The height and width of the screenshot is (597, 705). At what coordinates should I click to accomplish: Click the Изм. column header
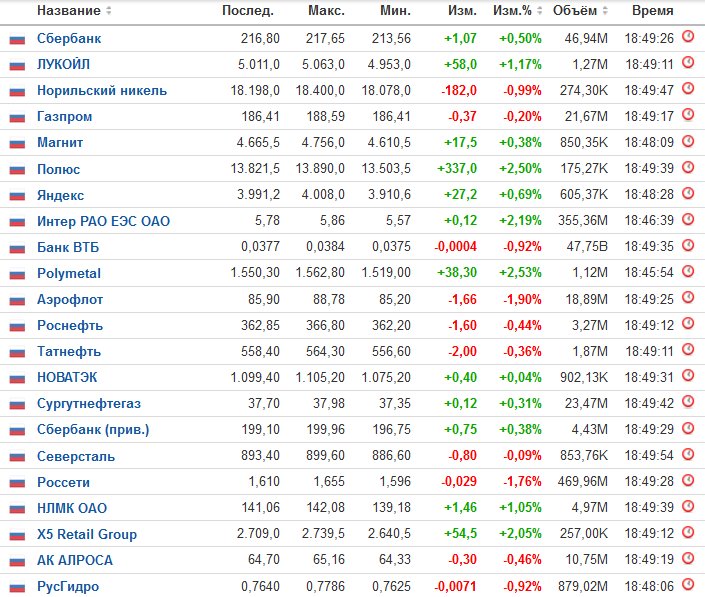click(x=462, y=10)
